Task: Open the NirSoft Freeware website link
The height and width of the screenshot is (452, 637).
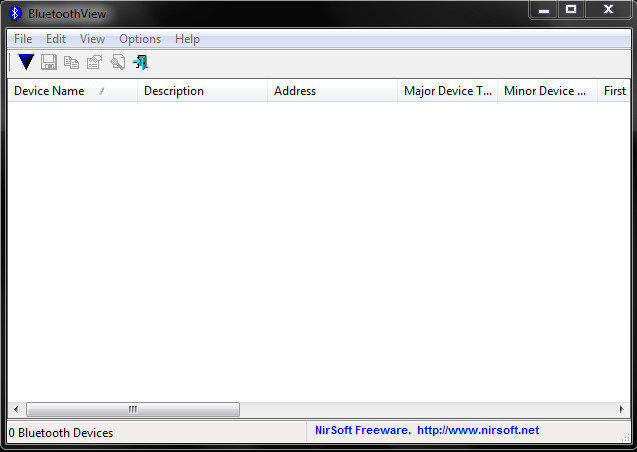Action: pos(427,430)
